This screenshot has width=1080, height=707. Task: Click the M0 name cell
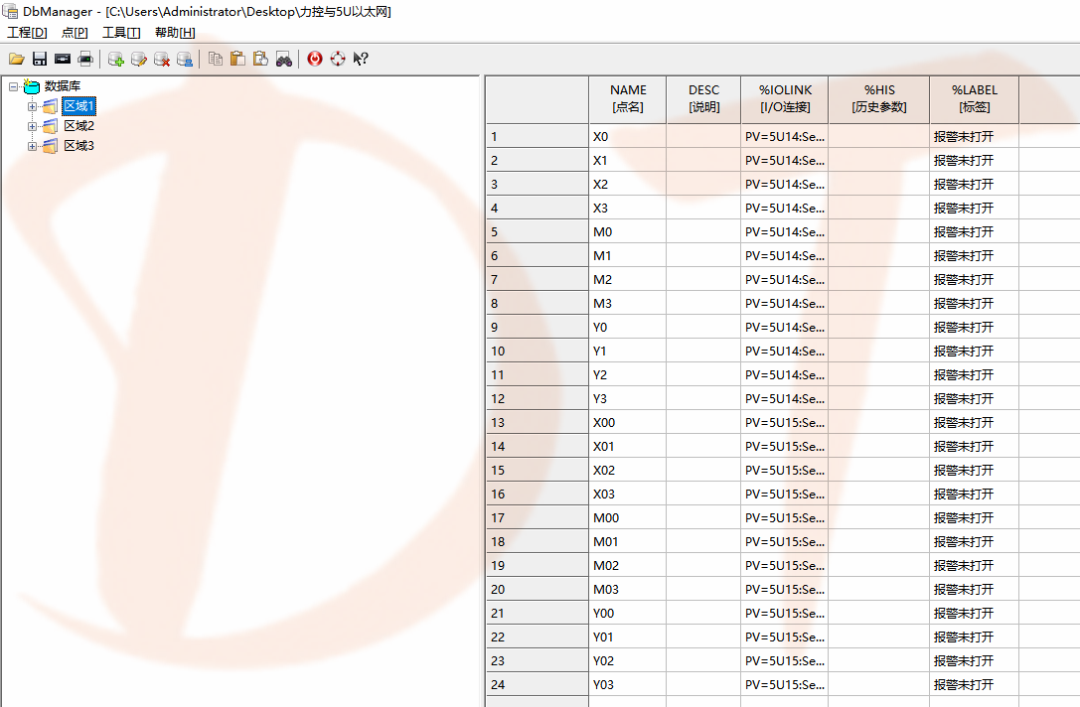click(x=627, y=232)
